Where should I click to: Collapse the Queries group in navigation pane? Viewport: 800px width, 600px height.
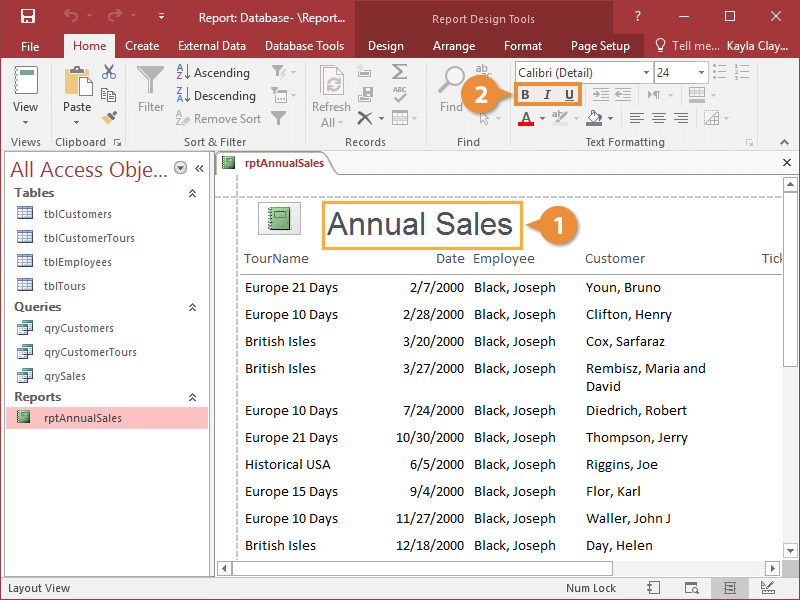(193, 307)
